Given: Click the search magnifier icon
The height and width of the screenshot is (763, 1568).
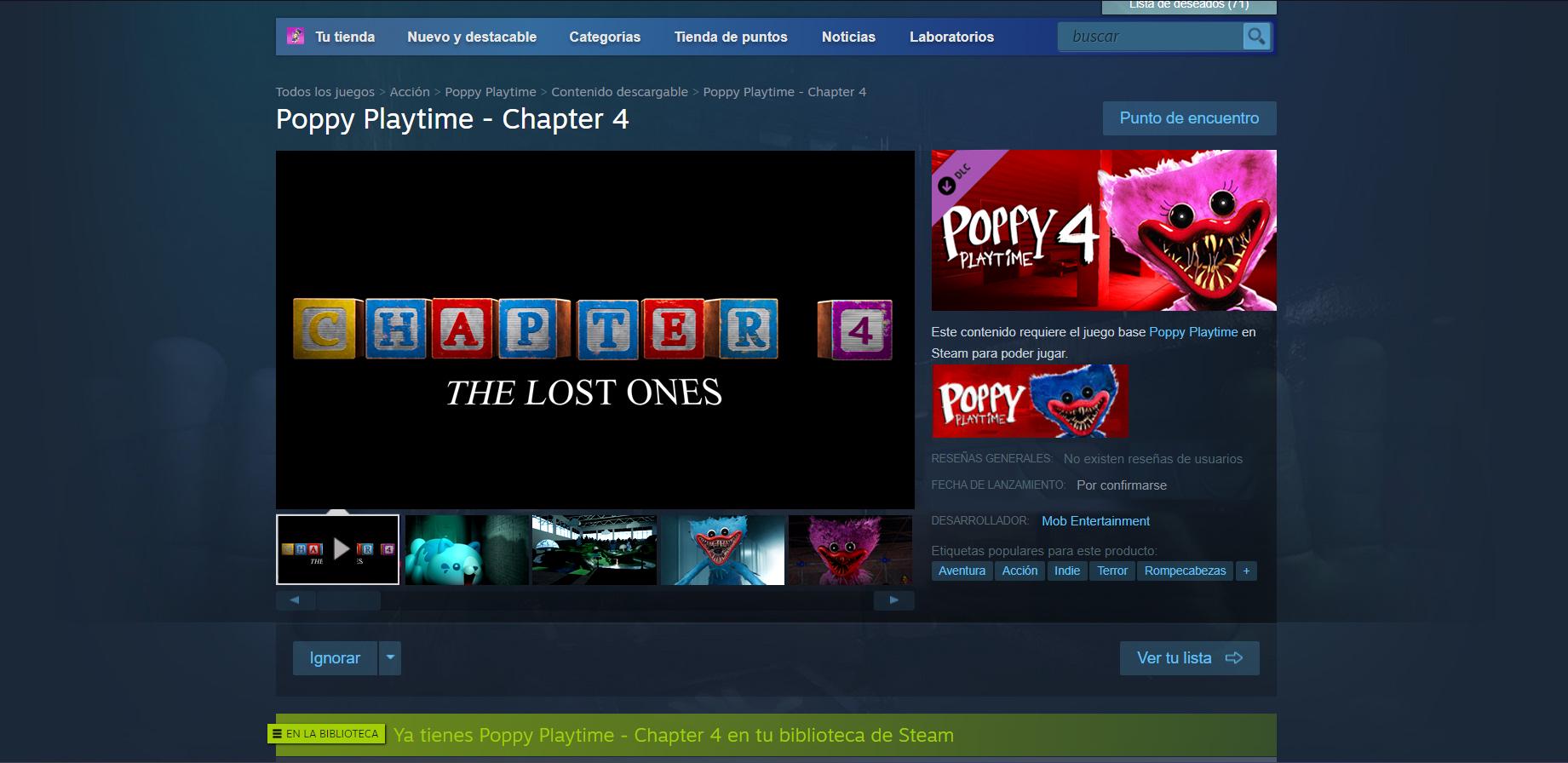Looking at the screenshot, I should click(x=1256, y=37).
